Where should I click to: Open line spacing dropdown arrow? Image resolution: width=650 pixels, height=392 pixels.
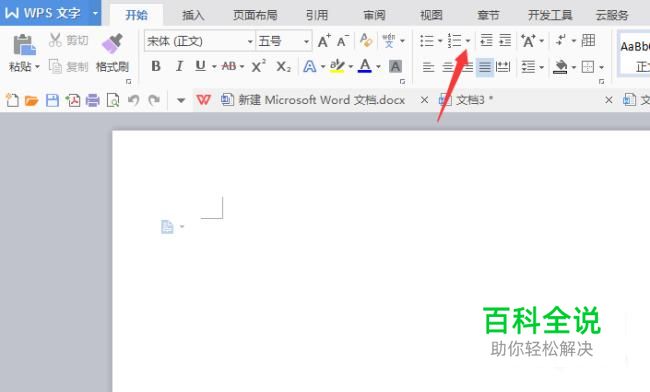(541, 67)
